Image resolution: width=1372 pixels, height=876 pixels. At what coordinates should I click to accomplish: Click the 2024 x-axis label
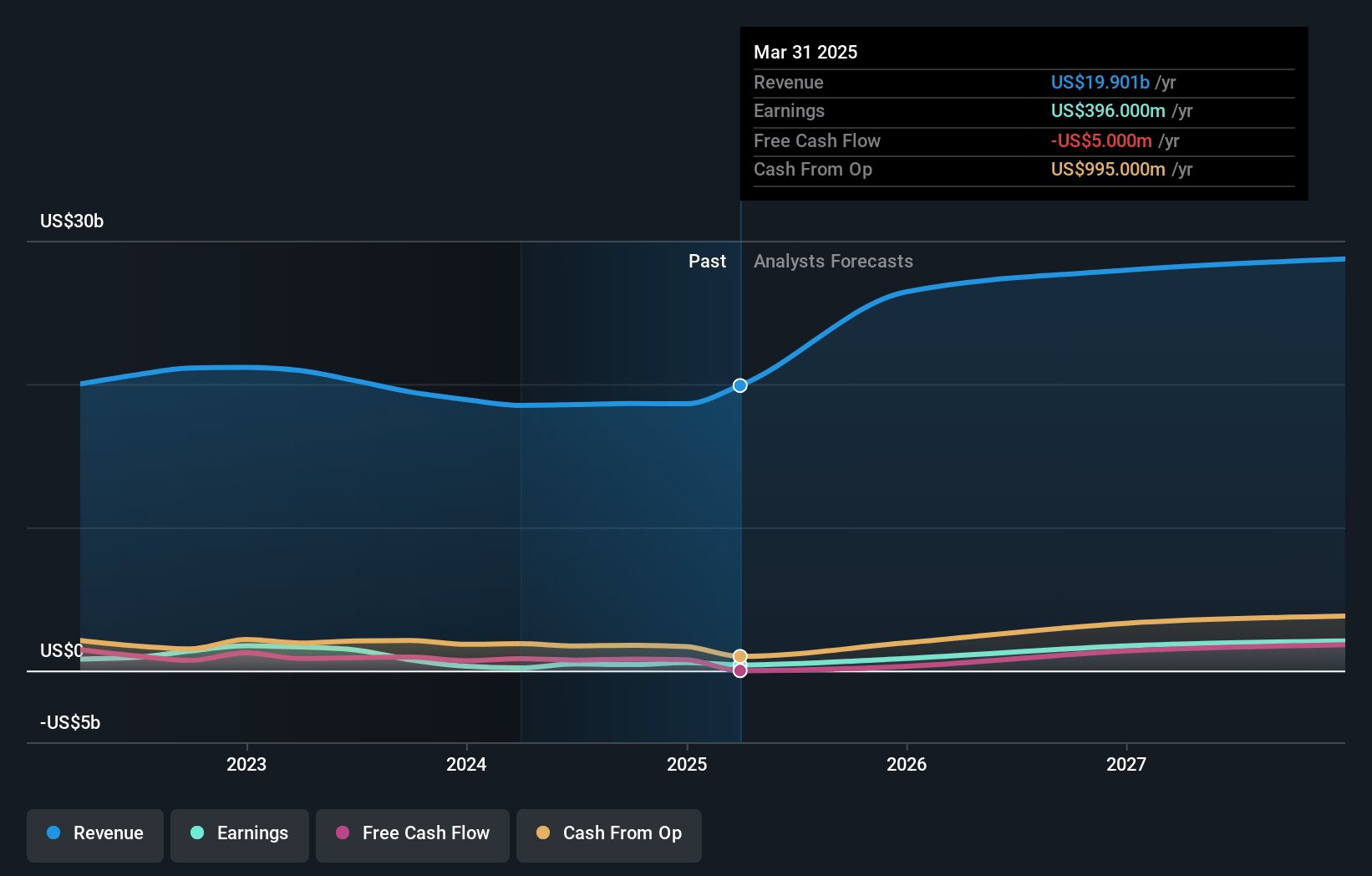tap(466, 764)
